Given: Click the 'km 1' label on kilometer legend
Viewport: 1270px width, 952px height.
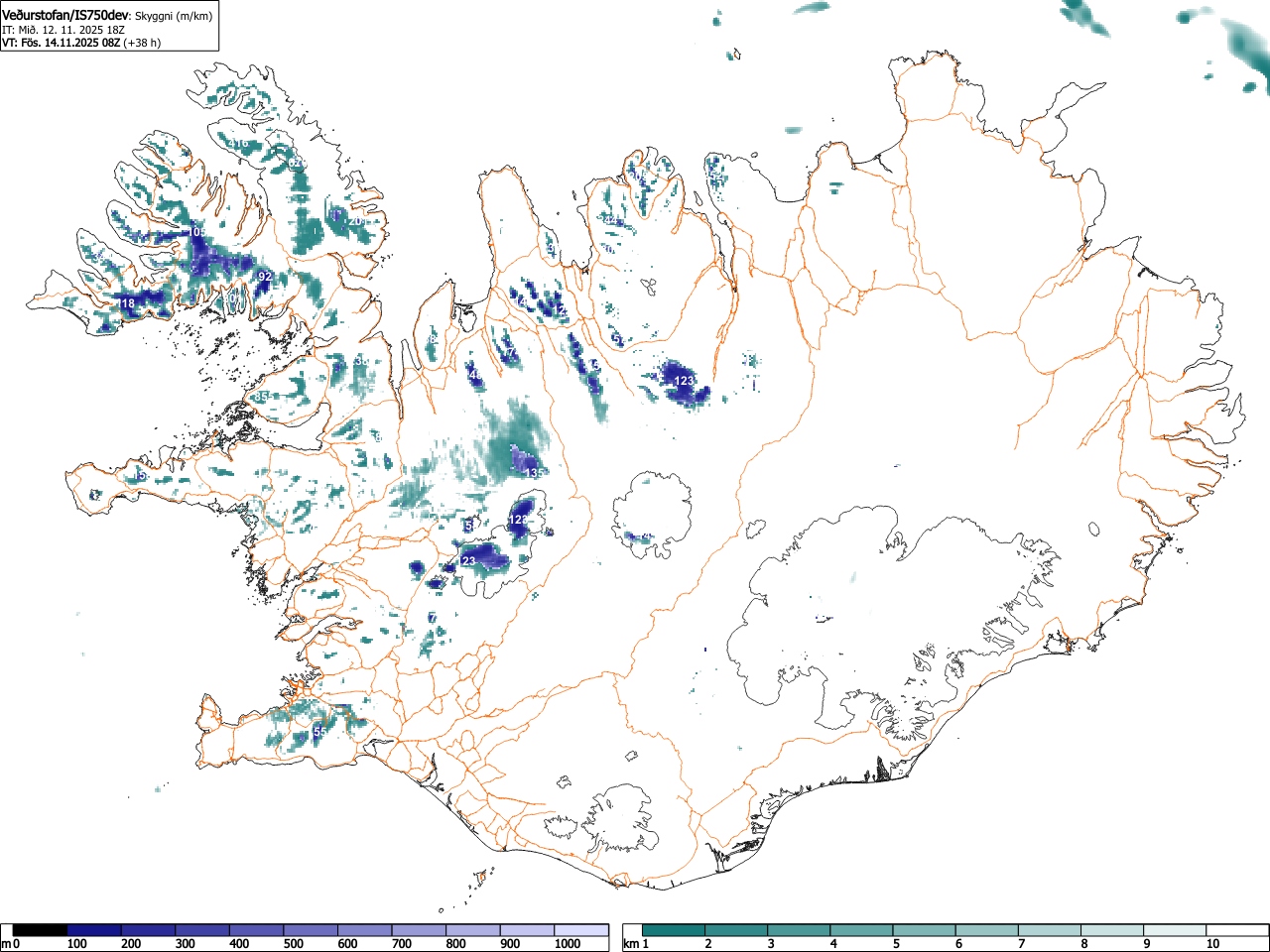Looking at the screenshot, I should point(636,944).
